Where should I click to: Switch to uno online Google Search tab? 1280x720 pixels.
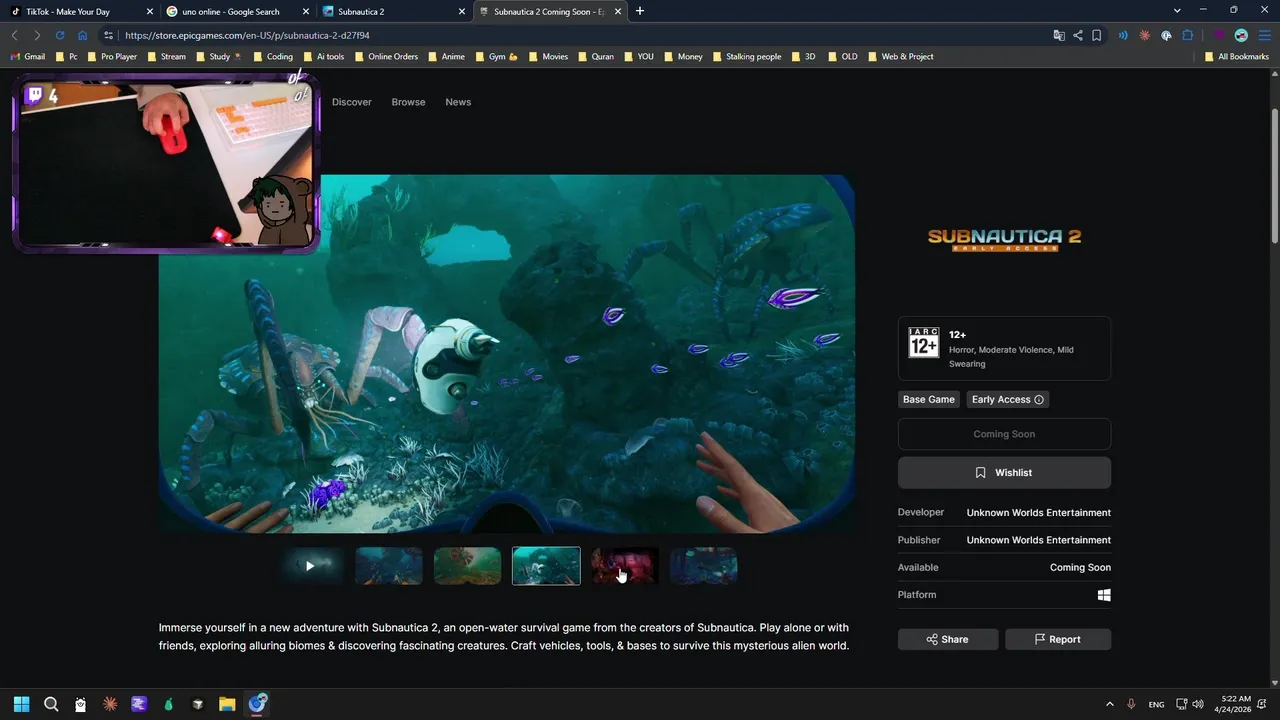(236, 11)
